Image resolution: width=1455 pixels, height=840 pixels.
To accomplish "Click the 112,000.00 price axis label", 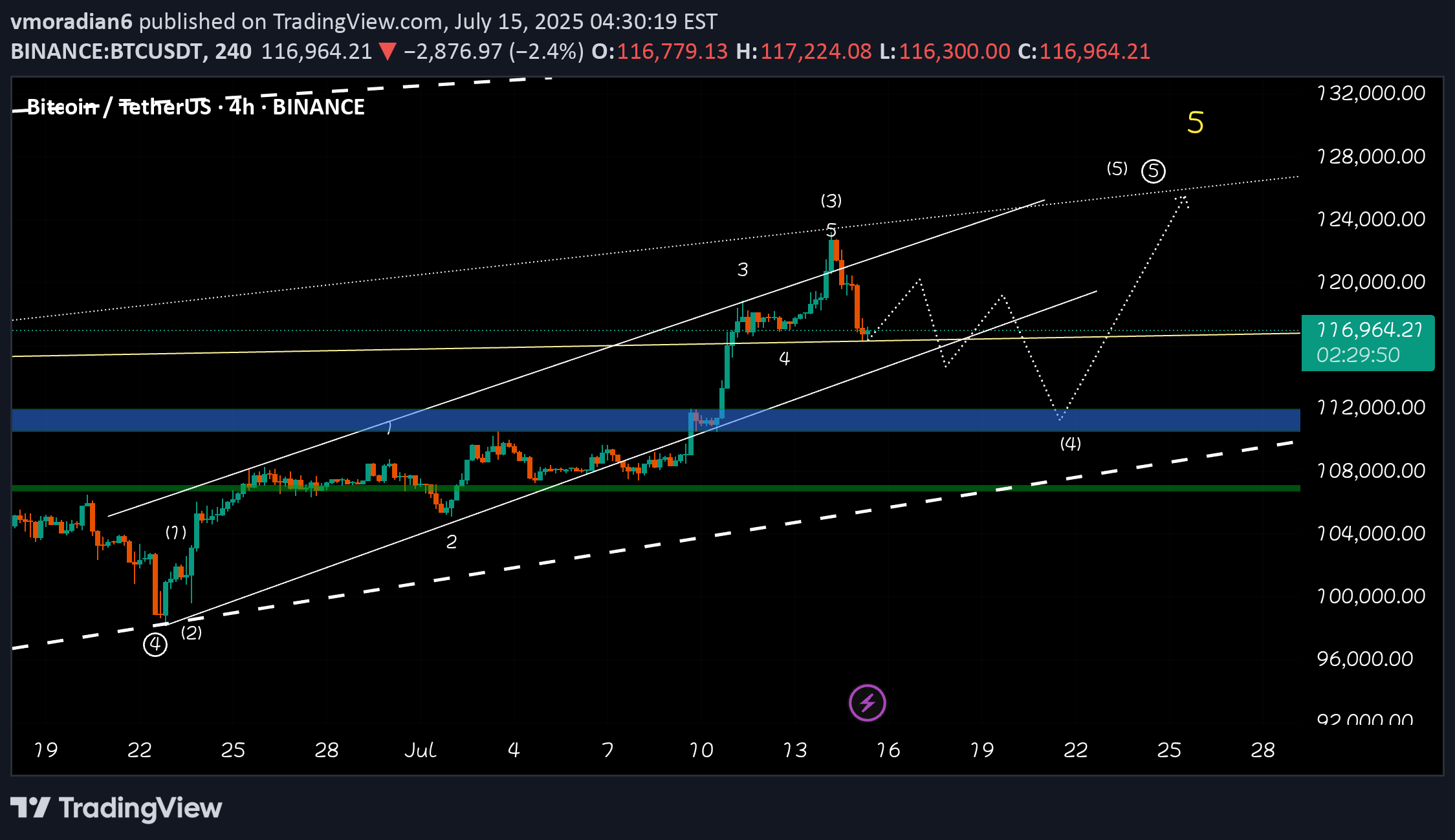I will pos(1371,407).
